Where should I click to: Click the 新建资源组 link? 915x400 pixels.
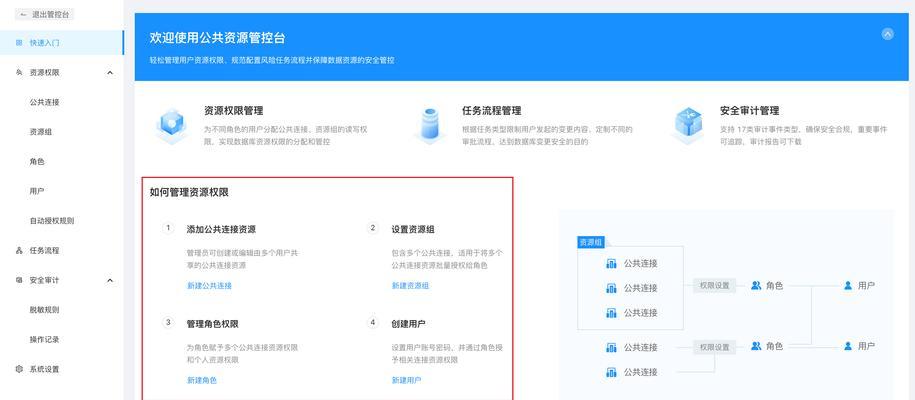click(410, 286)
